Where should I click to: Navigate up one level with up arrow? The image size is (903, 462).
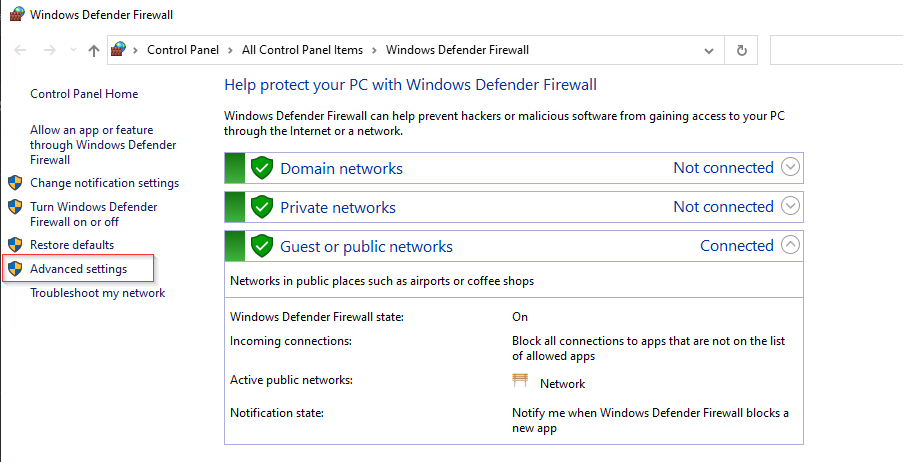click(x=94, y=50)
